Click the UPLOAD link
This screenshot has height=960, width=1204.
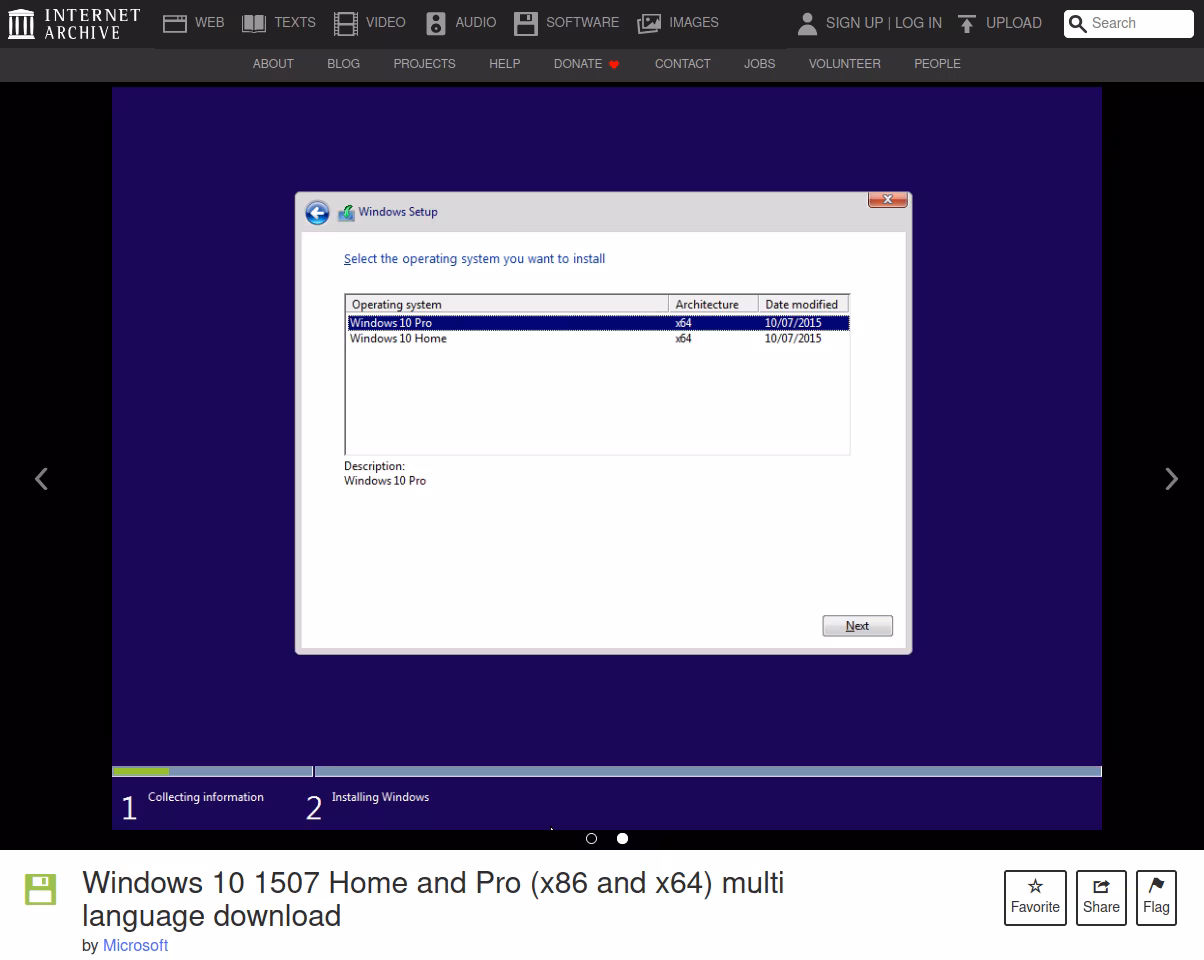point(1014,23)
